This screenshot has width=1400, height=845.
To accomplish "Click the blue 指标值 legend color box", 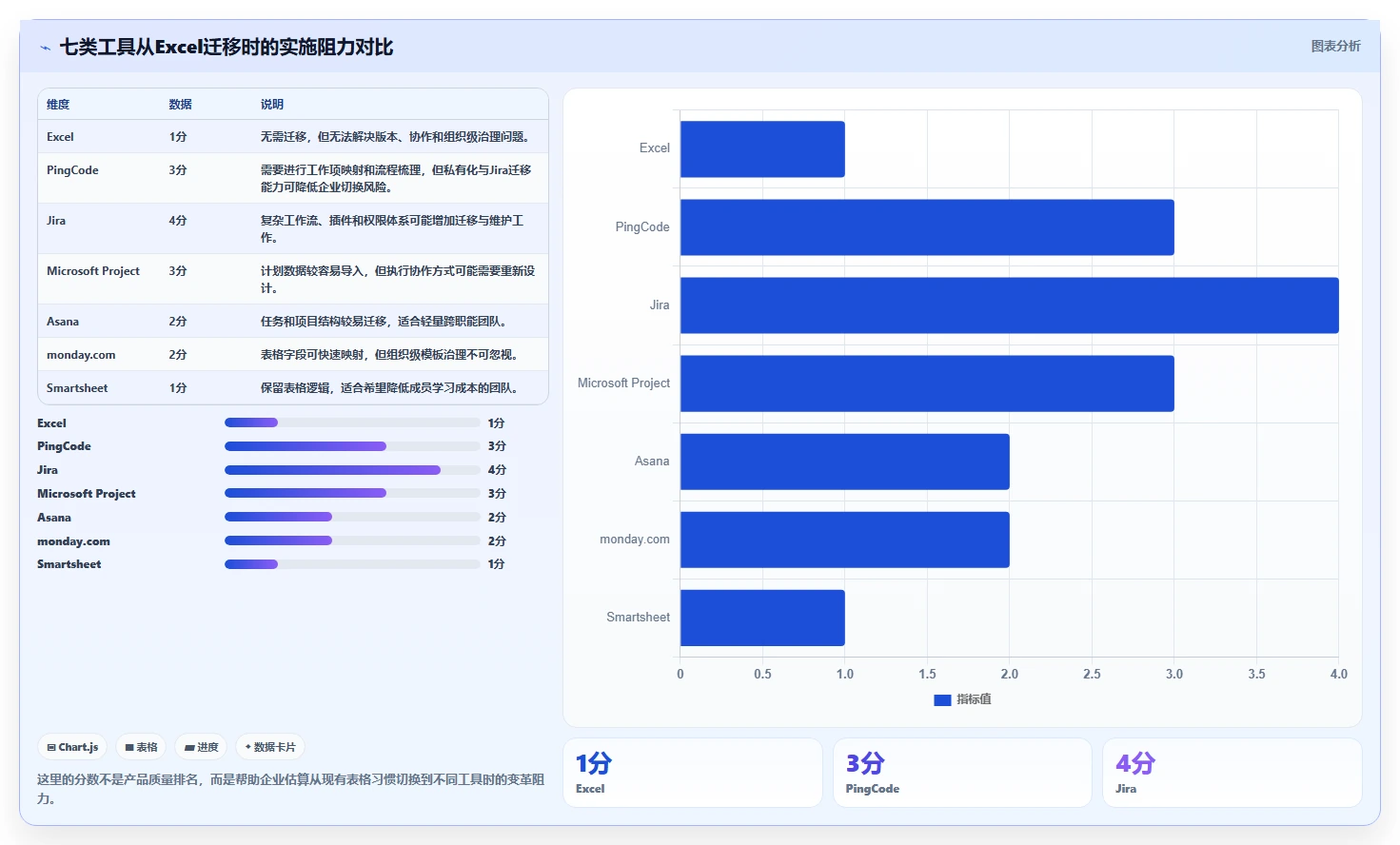I will coord(942,699).
